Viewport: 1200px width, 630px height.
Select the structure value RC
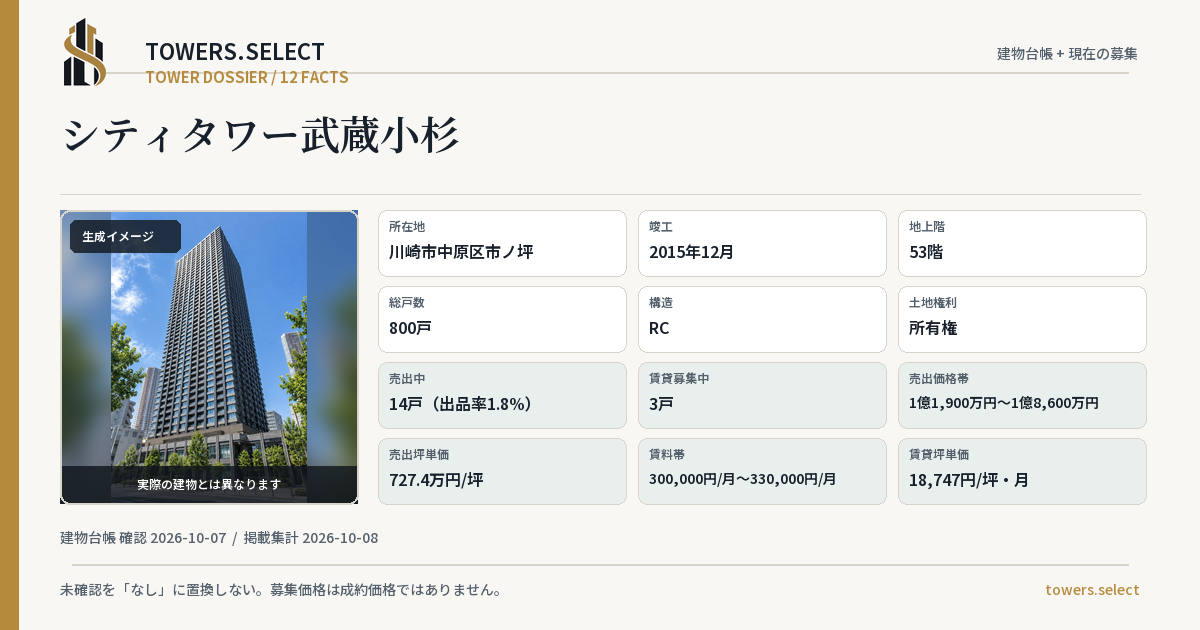[x=659, y=328]
